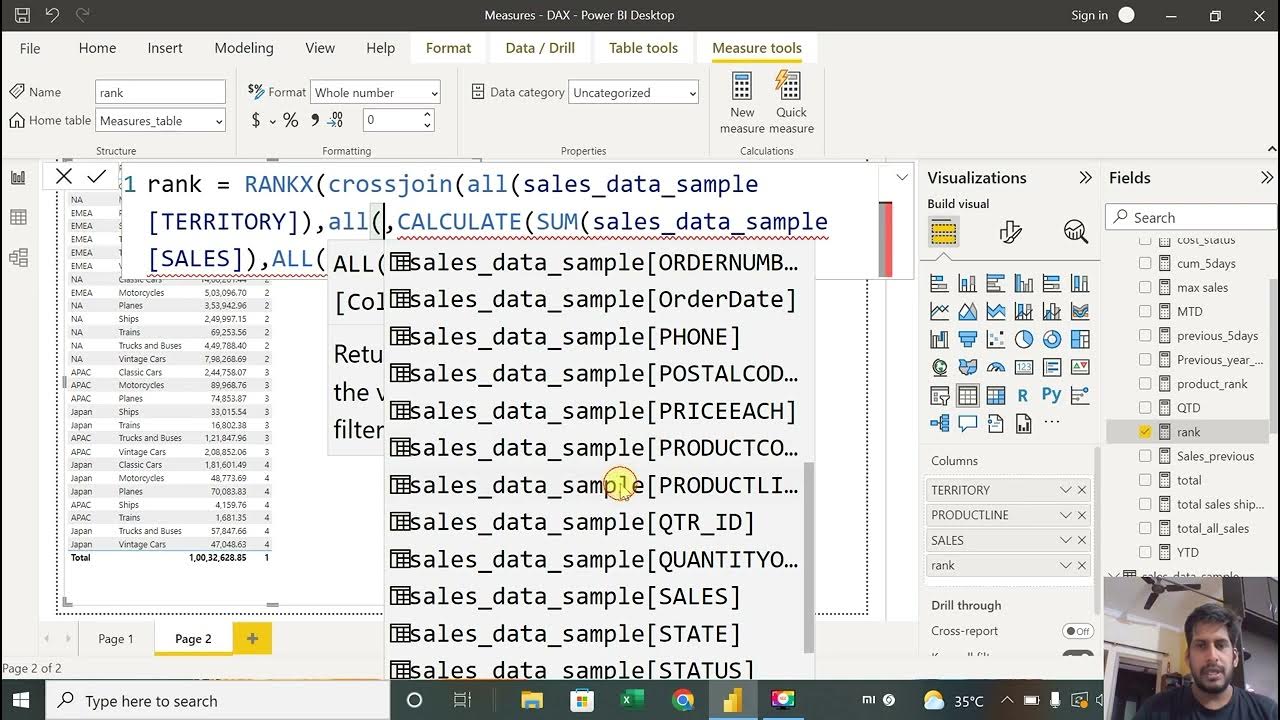Open the Home table dropdown
This screenshot has width=1280, height=720.
pos(161,121)
